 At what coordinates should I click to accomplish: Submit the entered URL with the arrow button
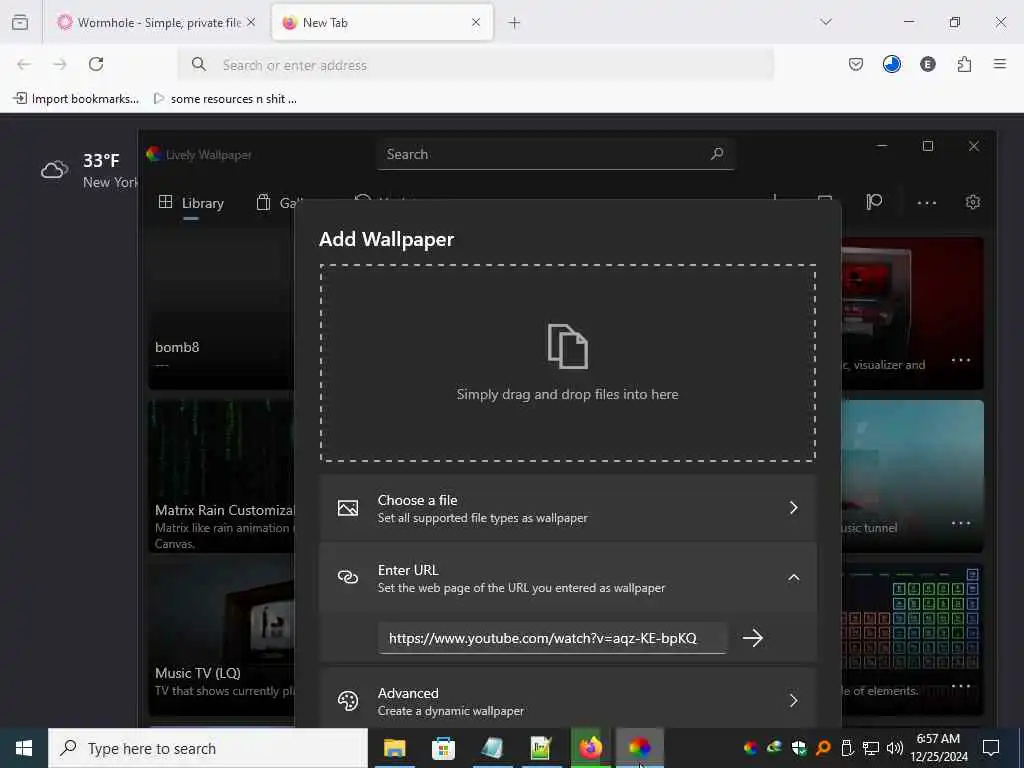click(753, 637)
